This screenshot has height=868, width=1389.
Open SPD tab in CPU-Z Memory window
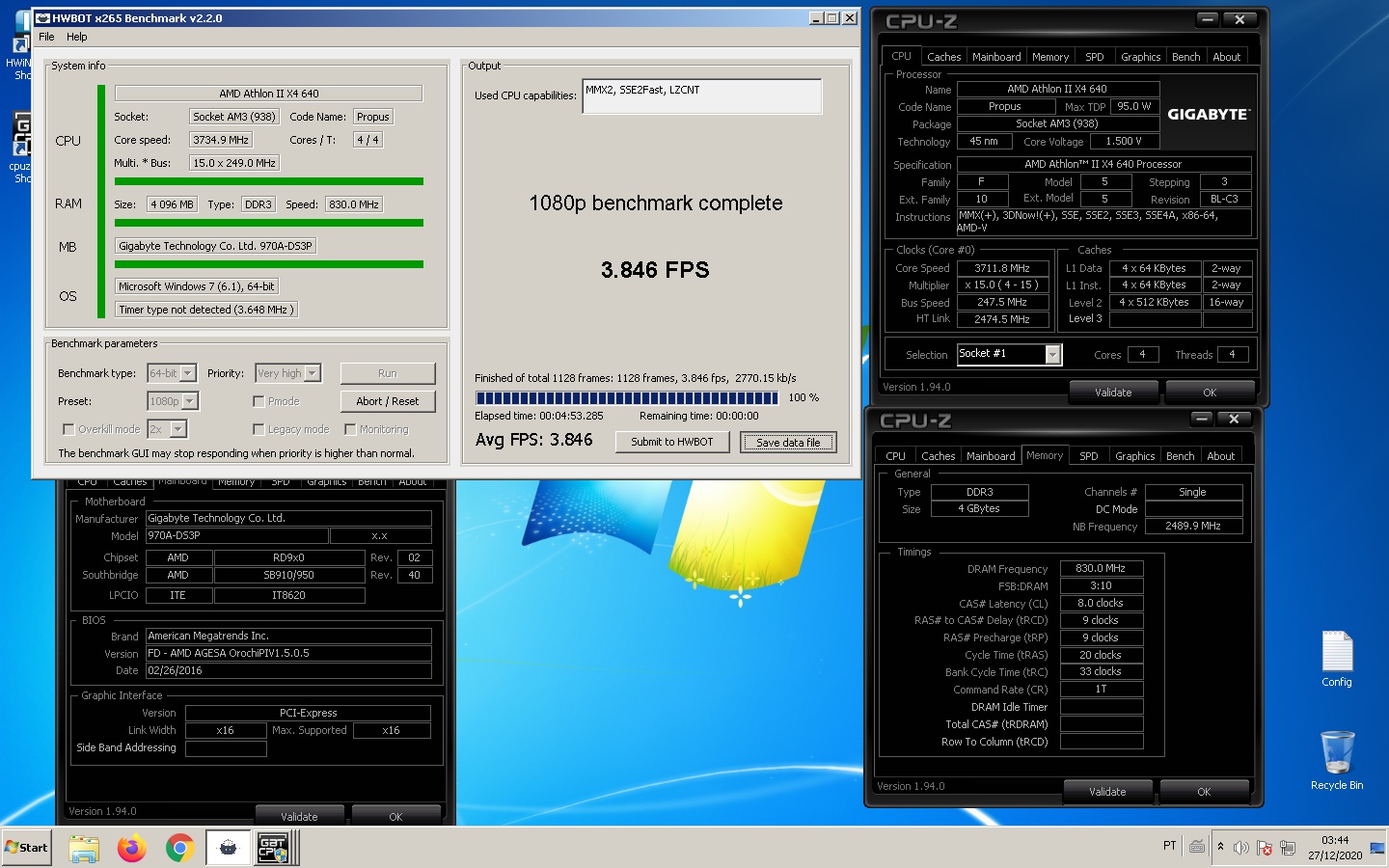(x=1089, y=456)
